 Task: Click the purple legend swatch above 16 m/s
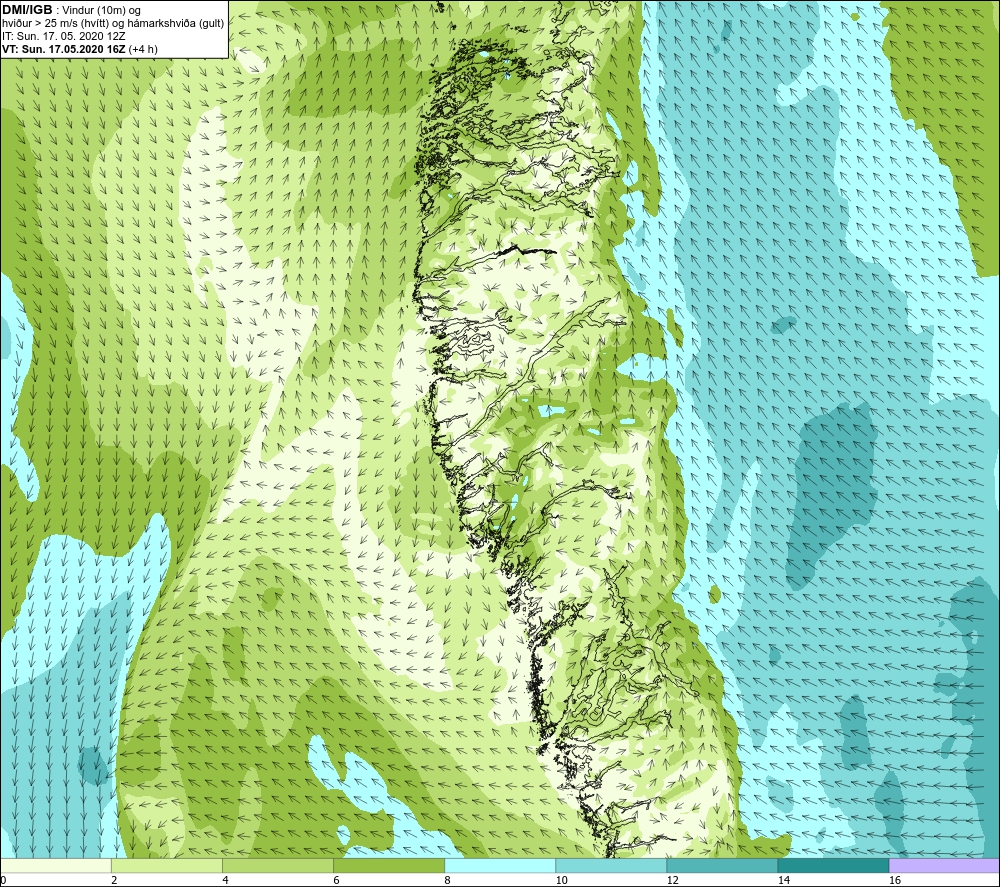pos(945,866)
